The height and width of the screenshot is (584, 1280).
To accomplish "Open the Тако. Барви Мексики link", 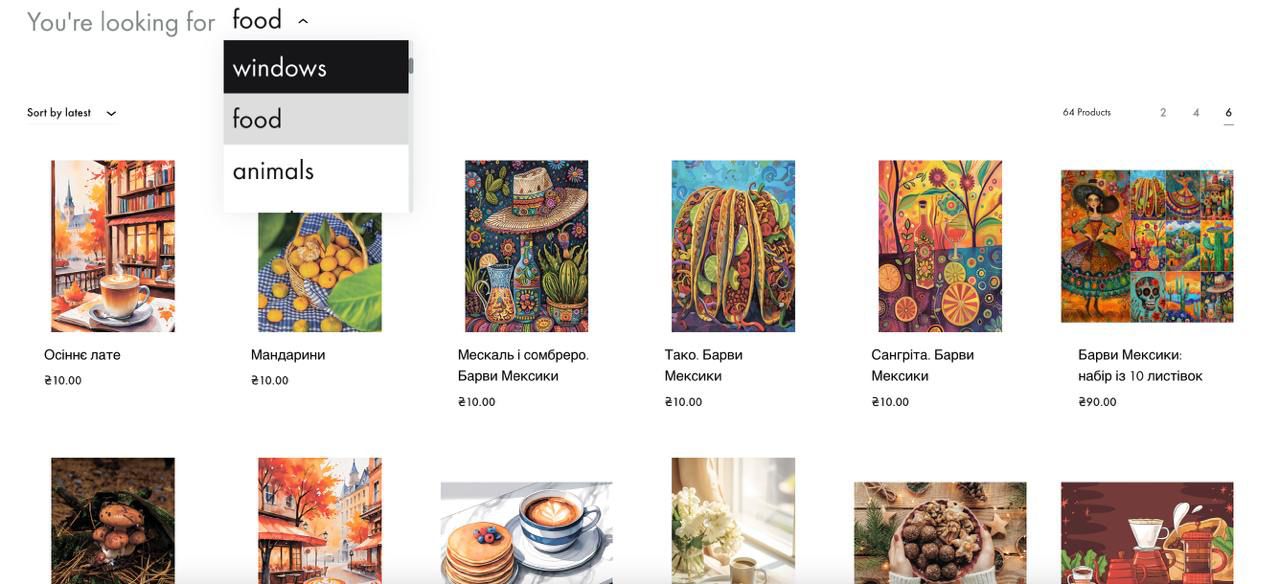I will 704,365.
